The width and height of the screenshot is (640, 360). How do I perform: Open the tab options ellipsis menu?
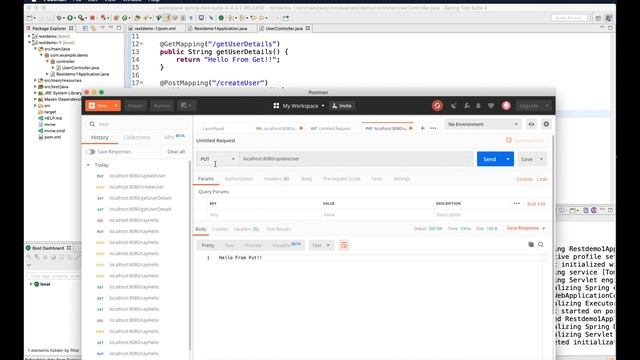coord(433,128)
